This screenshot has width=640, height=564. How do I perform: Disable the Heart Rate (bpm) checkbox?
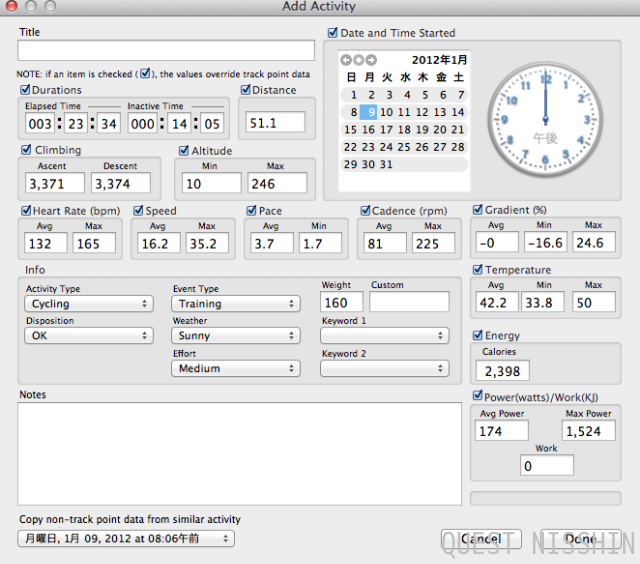click(x=26, y=211)
